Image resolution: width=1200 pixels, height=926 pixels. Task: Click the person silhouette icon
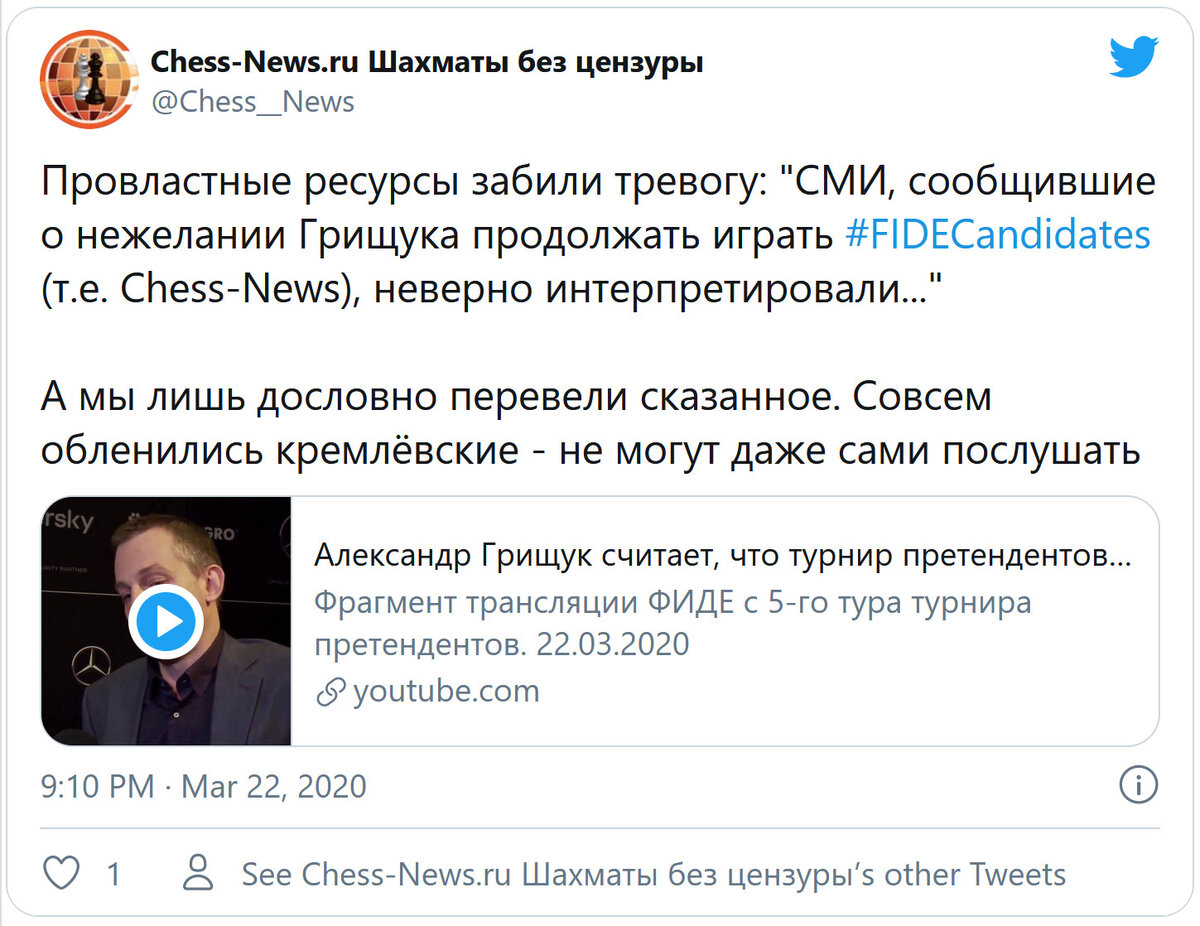[200, 874]
